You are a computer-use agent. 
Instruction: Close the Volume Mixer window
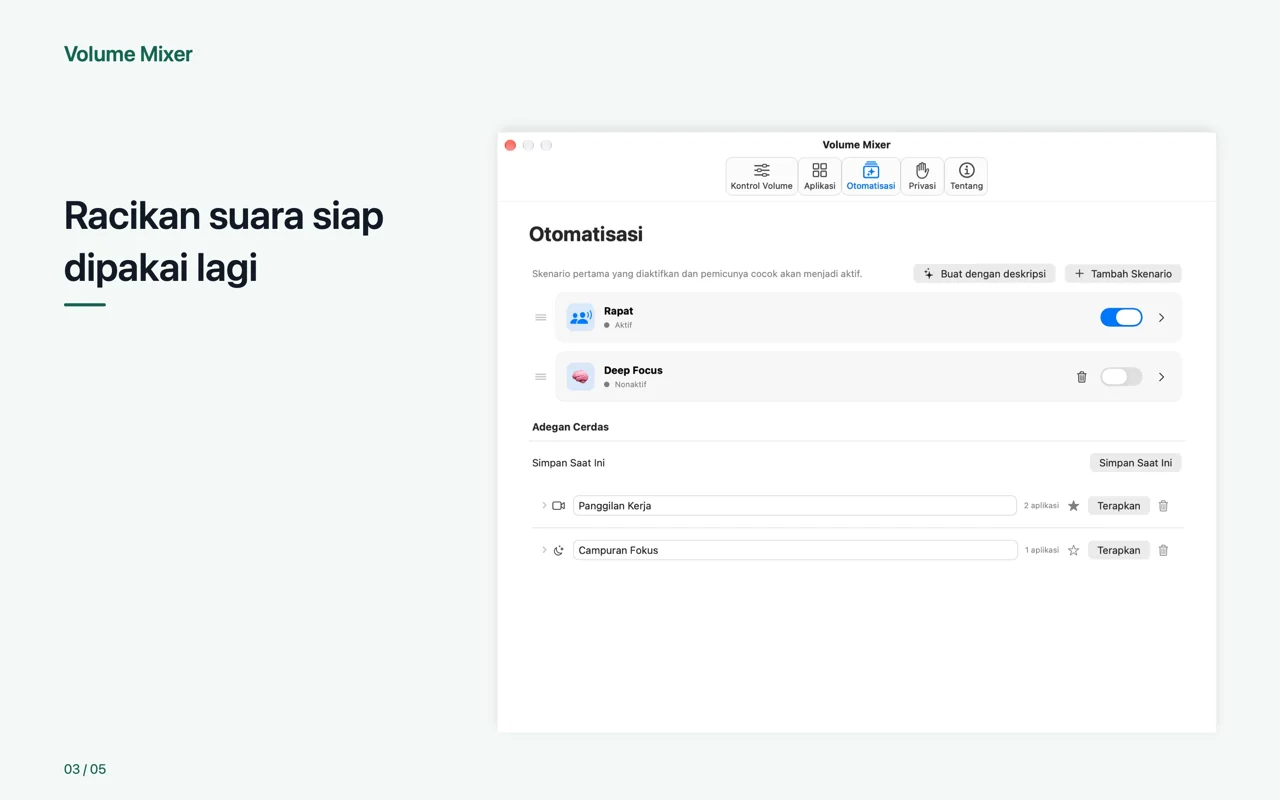tap(510, 145)
